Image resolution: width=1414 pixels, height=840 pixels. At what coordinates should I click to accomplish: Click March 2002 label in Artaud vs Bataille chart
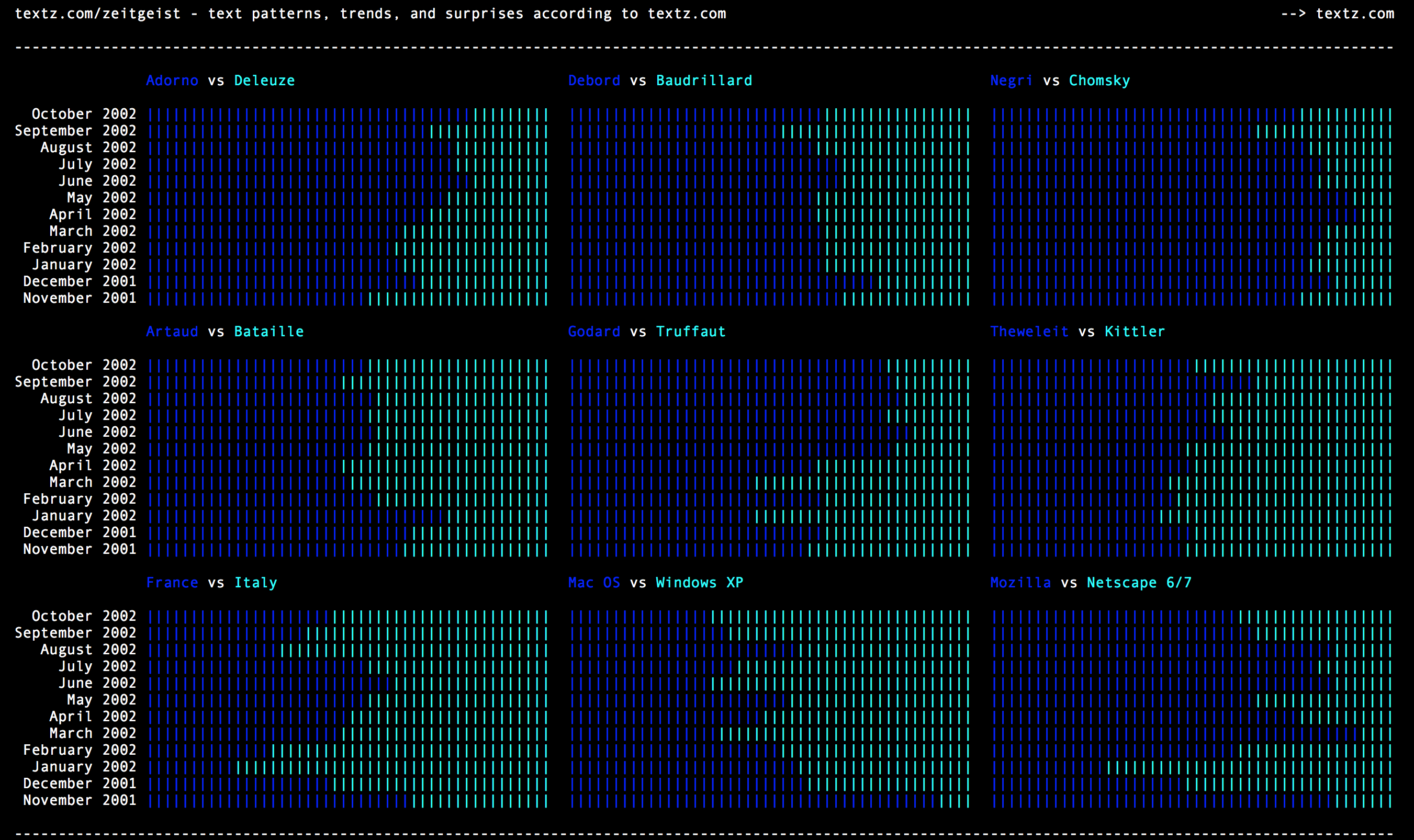93,482
